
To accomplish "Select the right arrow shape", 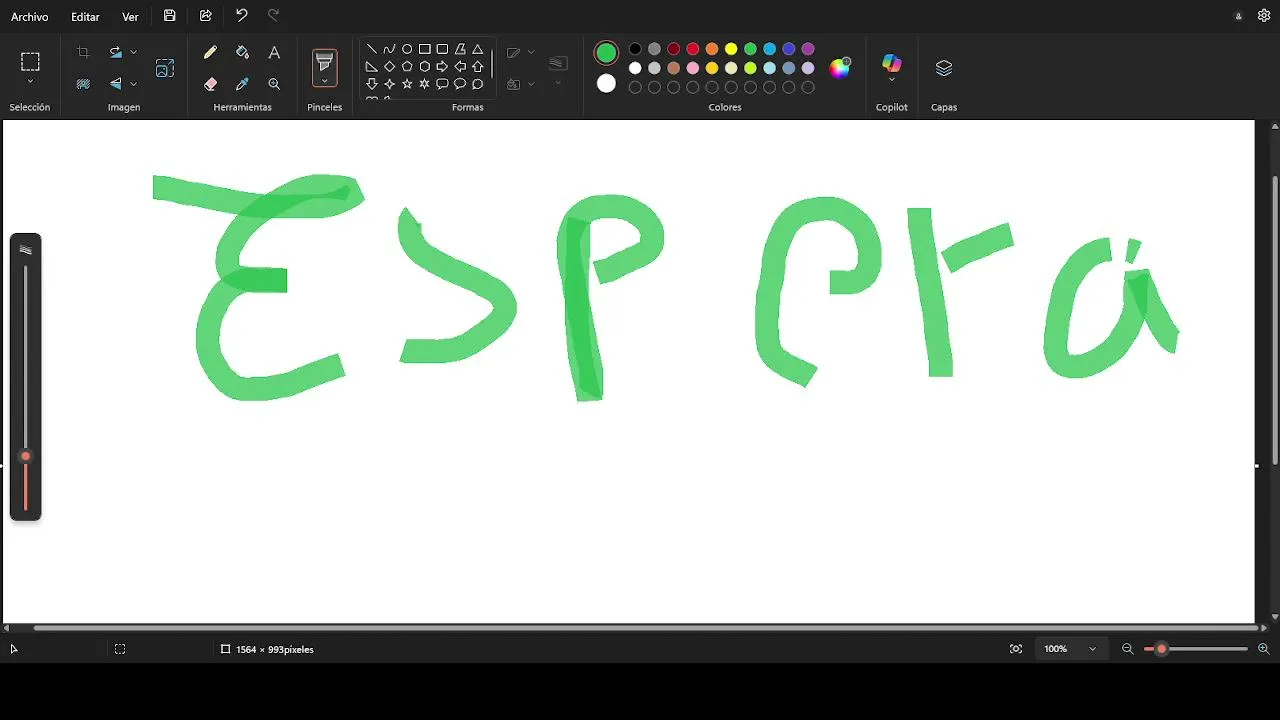I will click(442, 67).
